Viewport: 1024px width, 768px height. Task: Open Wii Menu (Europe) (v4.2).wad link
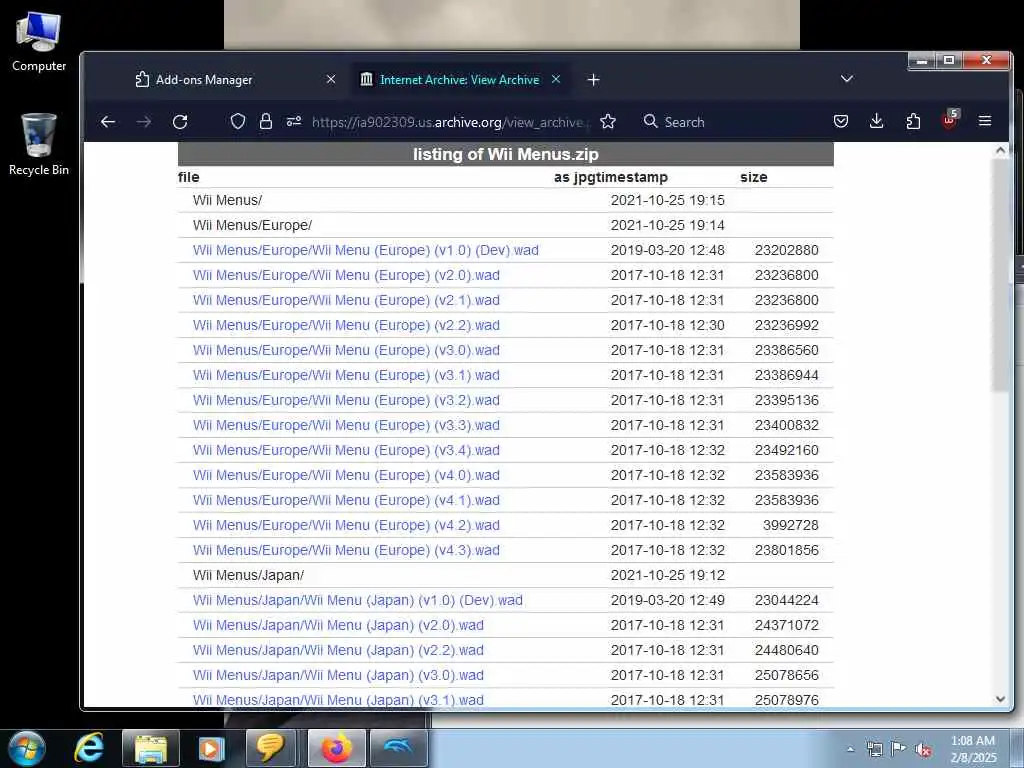(x=346, y=525)
